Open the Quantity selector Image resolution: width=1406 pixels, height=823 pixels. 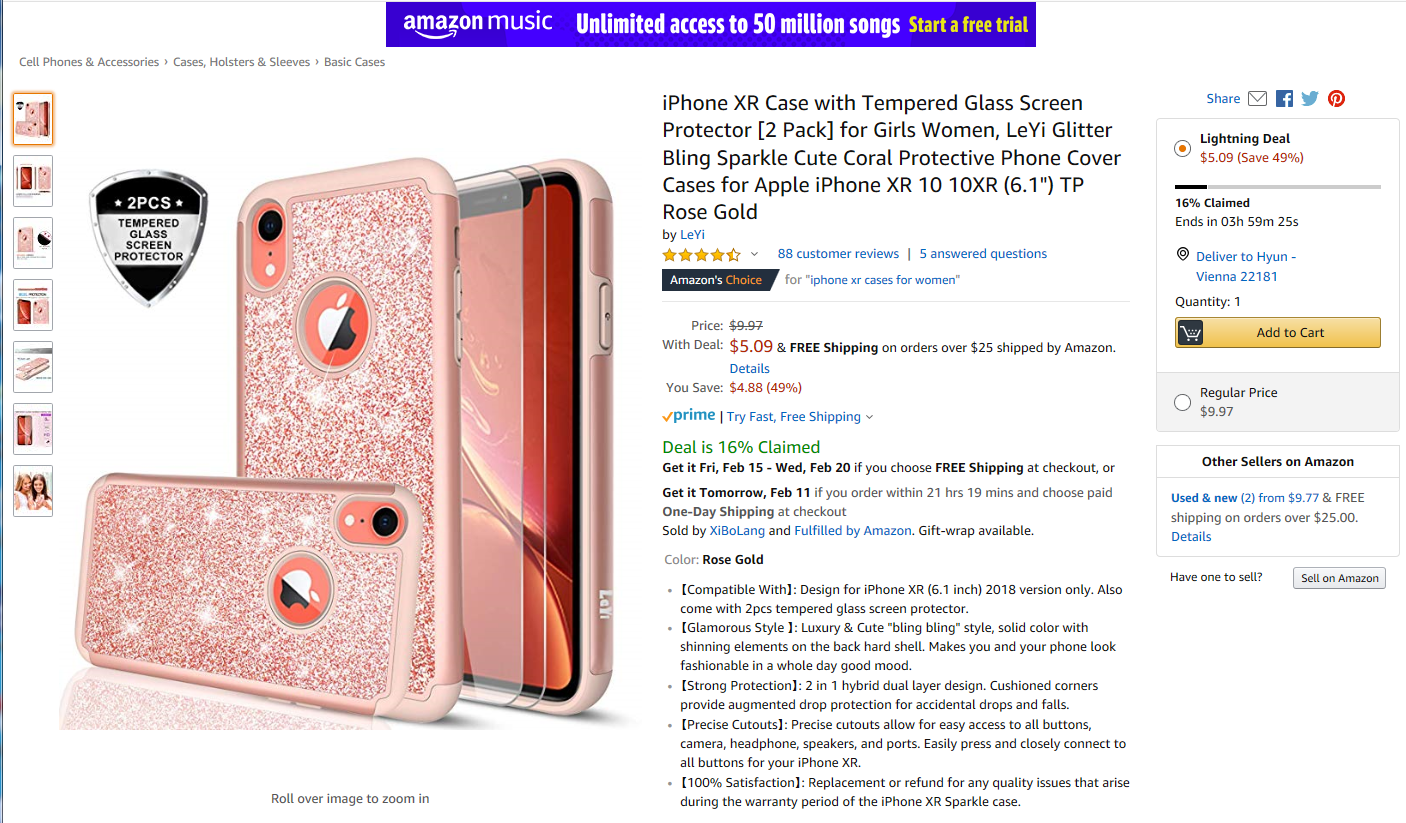click(1209, 301)
